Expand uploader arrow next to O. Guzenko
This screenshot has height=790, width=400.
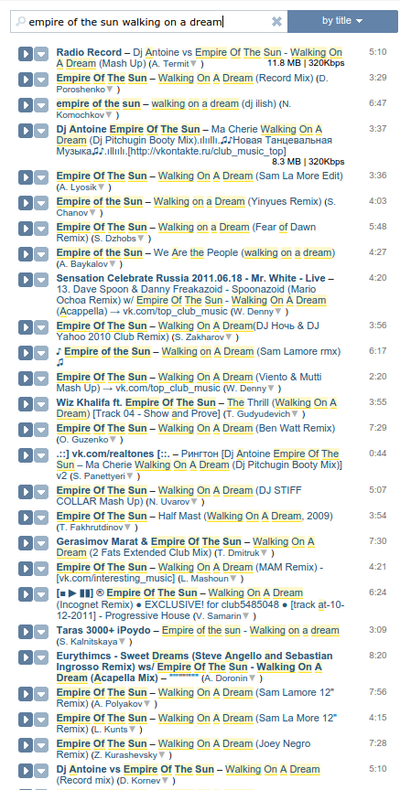107,440
